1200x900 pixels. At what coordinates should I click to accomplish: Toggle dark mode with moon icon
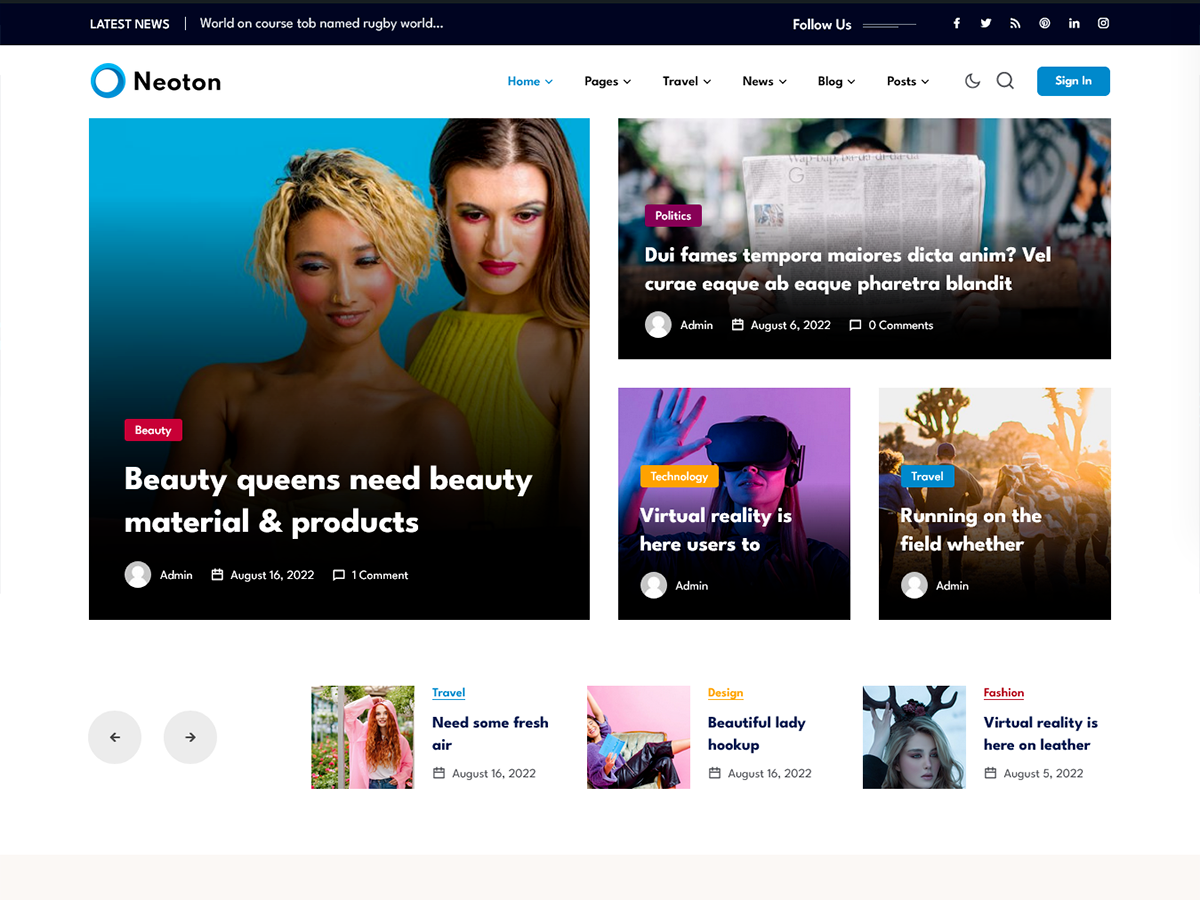(x=972, y=81)
